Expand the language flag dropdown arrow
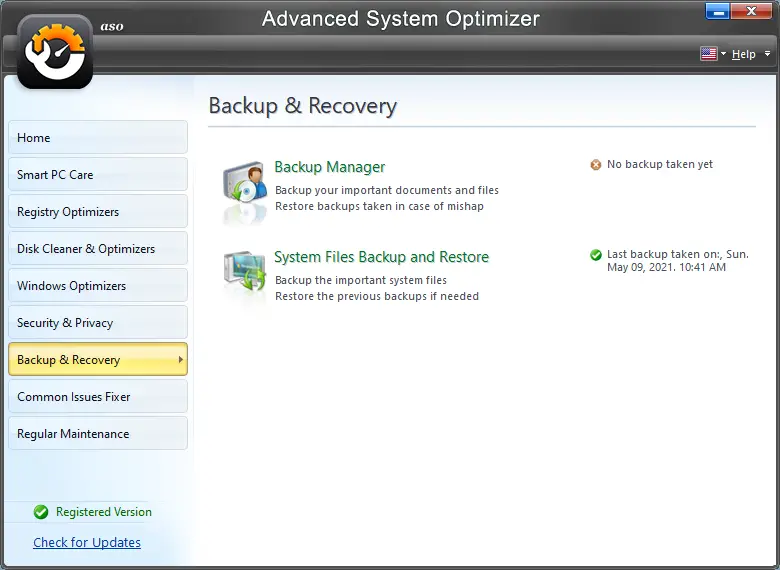This screenshot has height=570, width=780. (723, 53)
